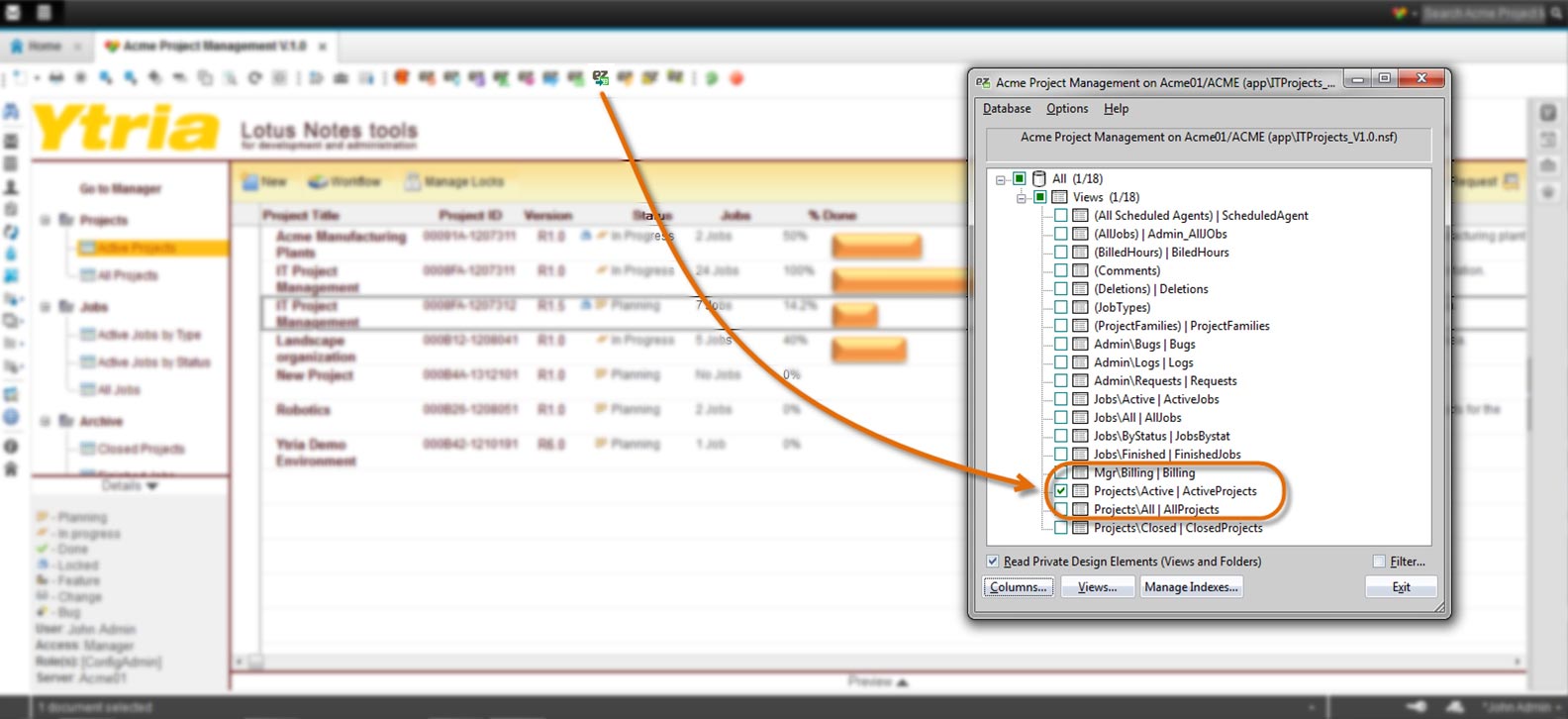
Task: Open Manage Indexes... dialog
Action: [1191, 587]
